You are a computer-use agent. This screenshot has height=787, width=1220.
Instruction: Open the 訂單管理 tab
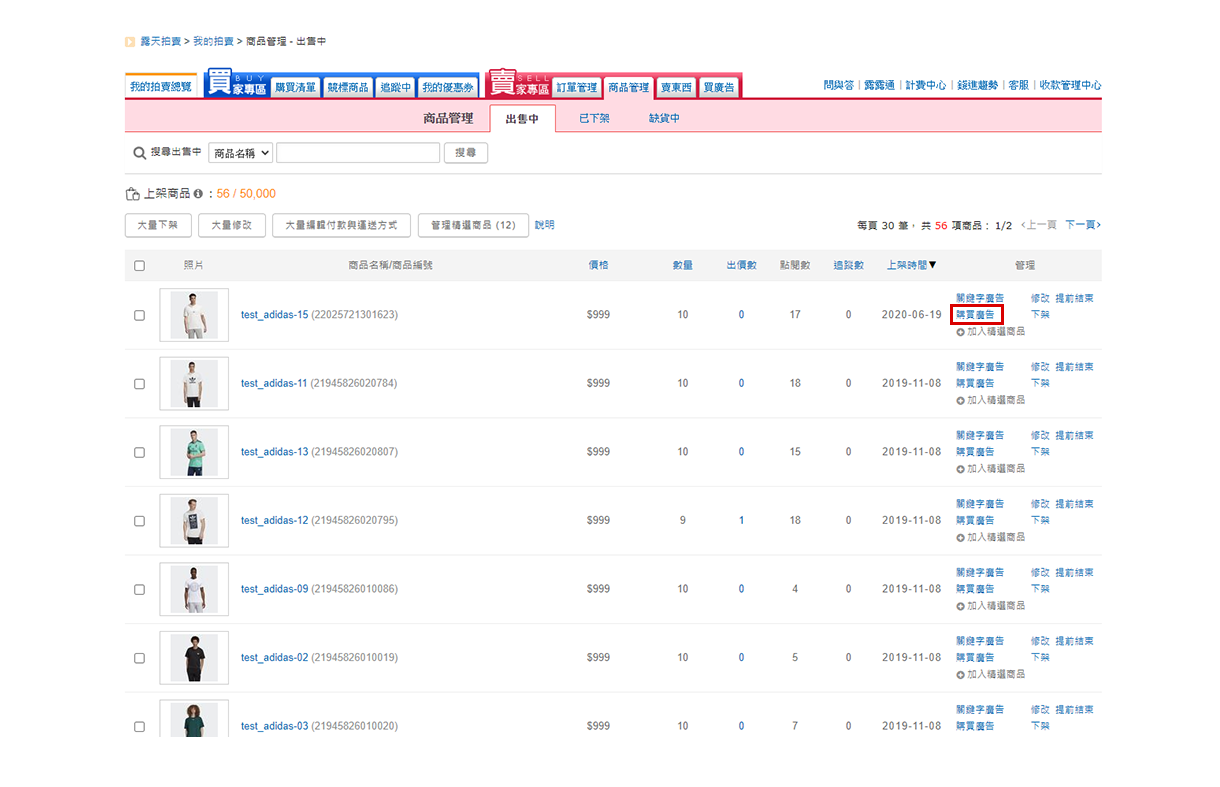click(x=576, y=88)
